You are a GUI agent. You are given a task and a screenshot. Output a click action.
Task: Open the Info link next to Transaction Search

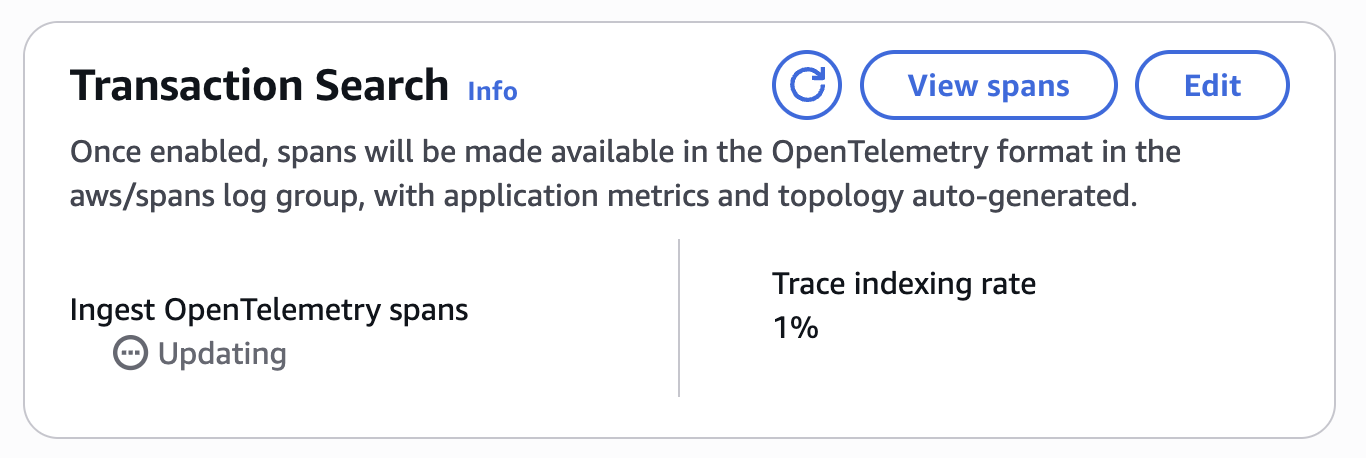[492, 91]
